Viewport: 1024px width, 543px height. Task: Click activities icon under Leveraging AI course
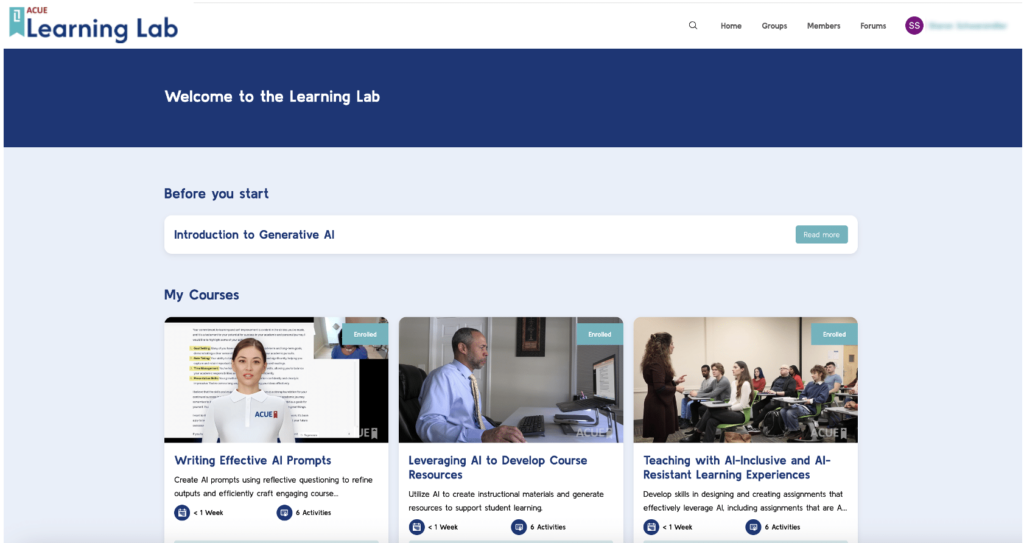click(518, 527)
